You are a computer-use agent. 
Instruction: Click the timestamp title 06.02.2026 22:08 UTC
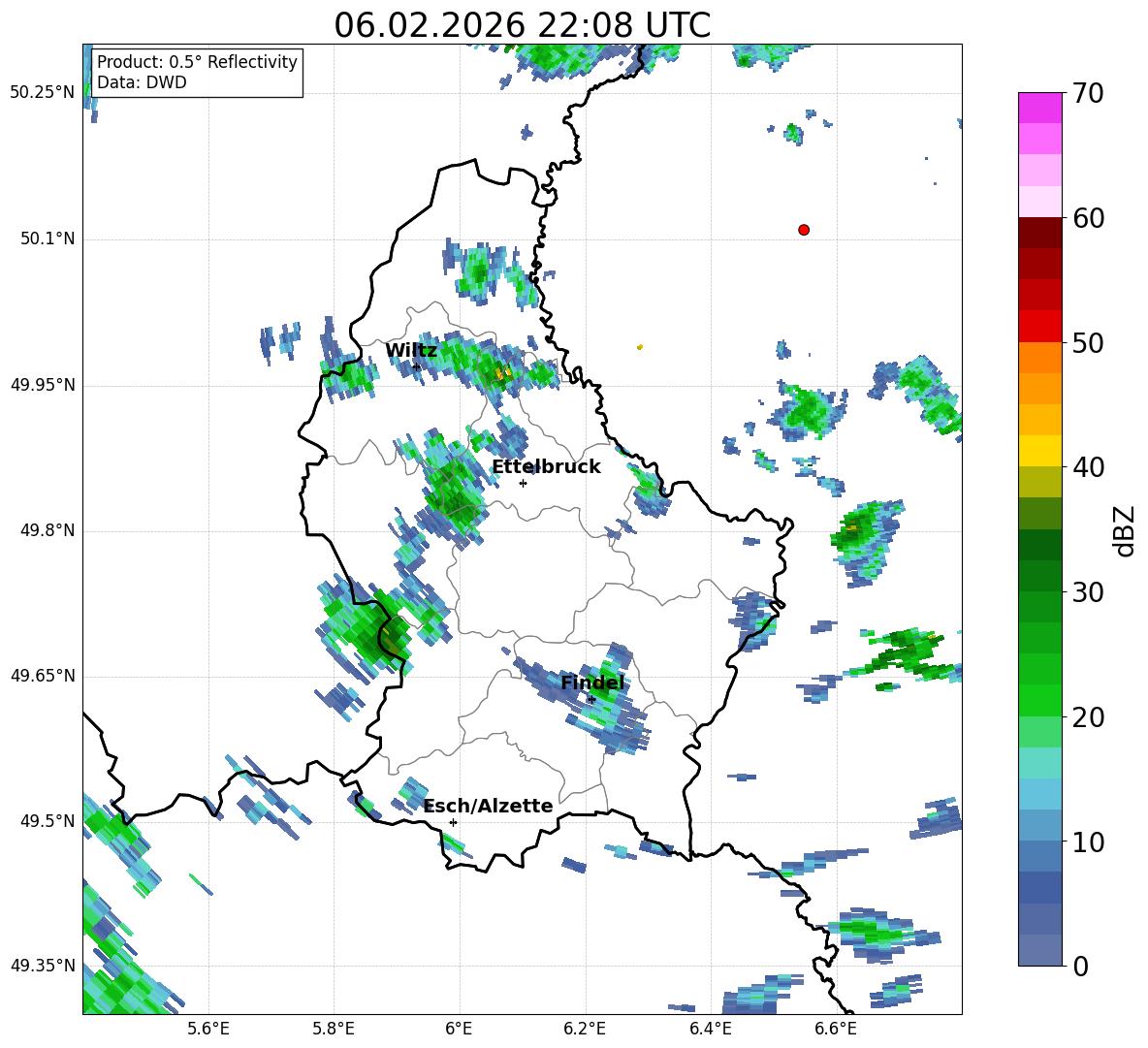pos(522,25)
